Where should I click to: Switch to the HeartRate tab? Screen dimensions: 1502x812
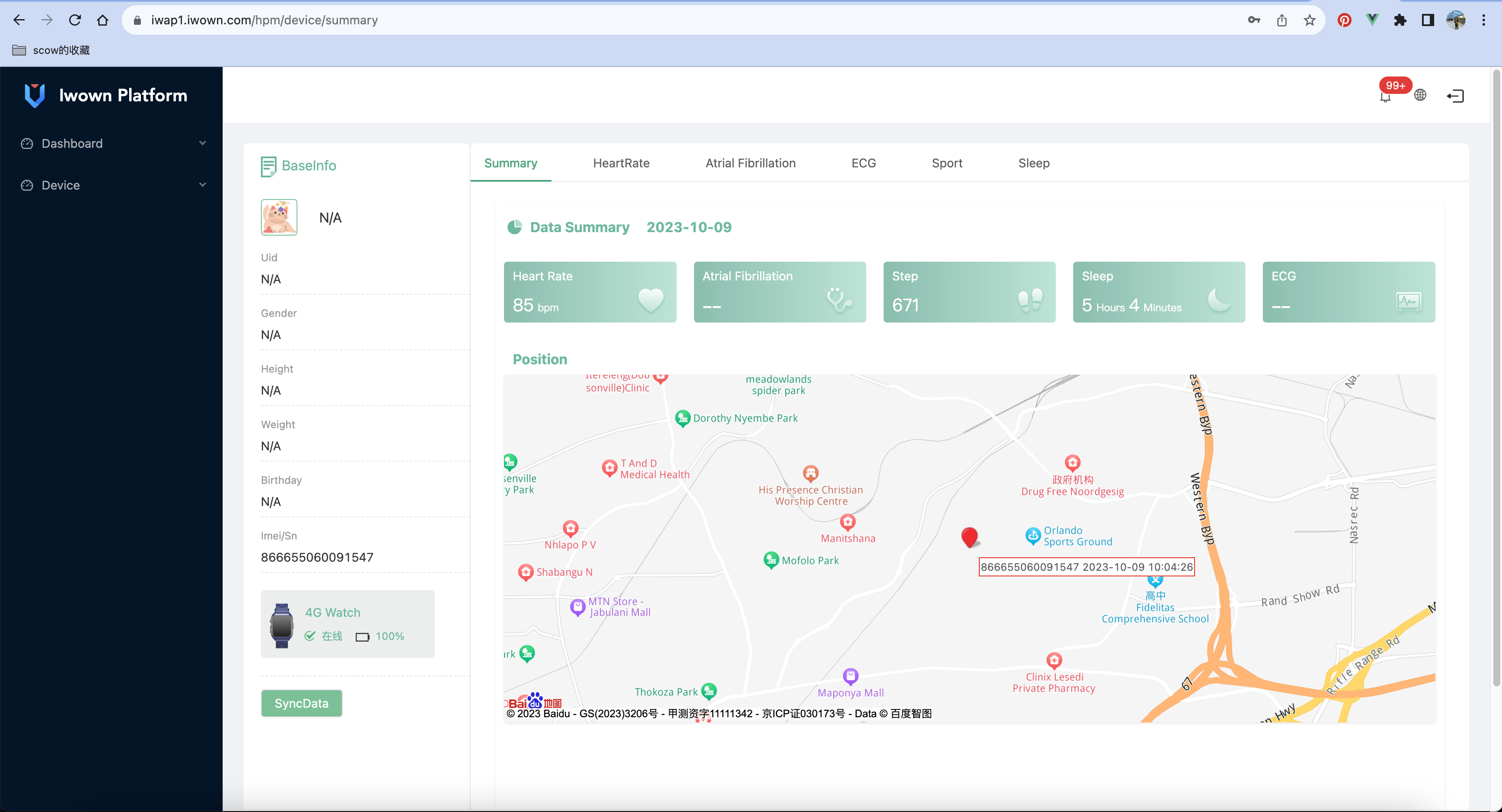point(621,163)
